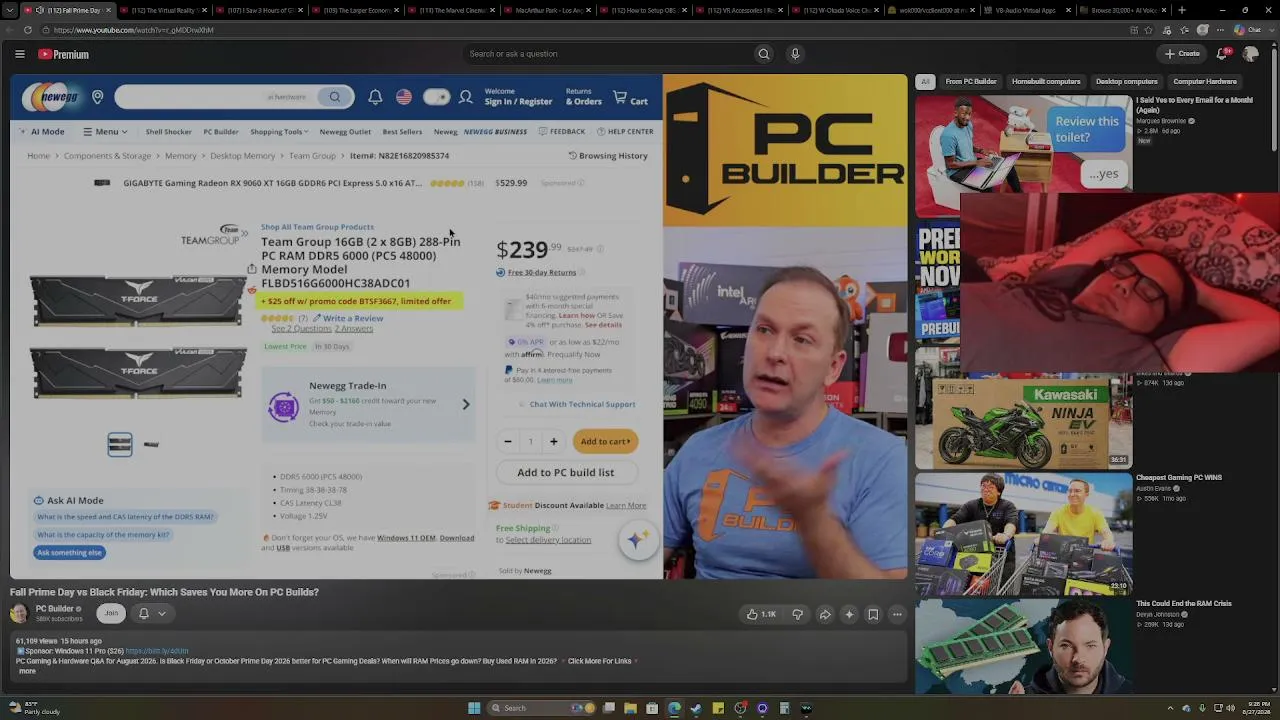The image size is (1280, 720).
Task: Open the sponsor link in the description
Action: (156, 651)
